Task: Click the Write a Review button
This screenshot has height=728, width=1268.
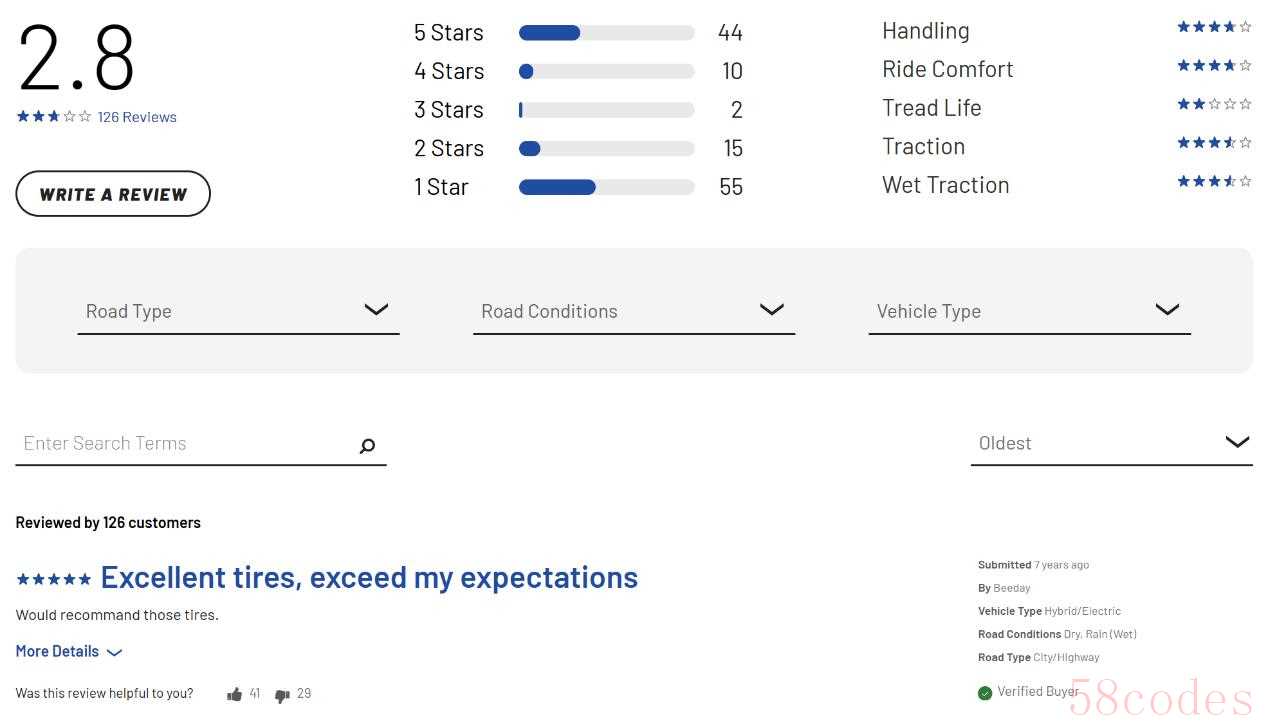Action: (113, 194)
